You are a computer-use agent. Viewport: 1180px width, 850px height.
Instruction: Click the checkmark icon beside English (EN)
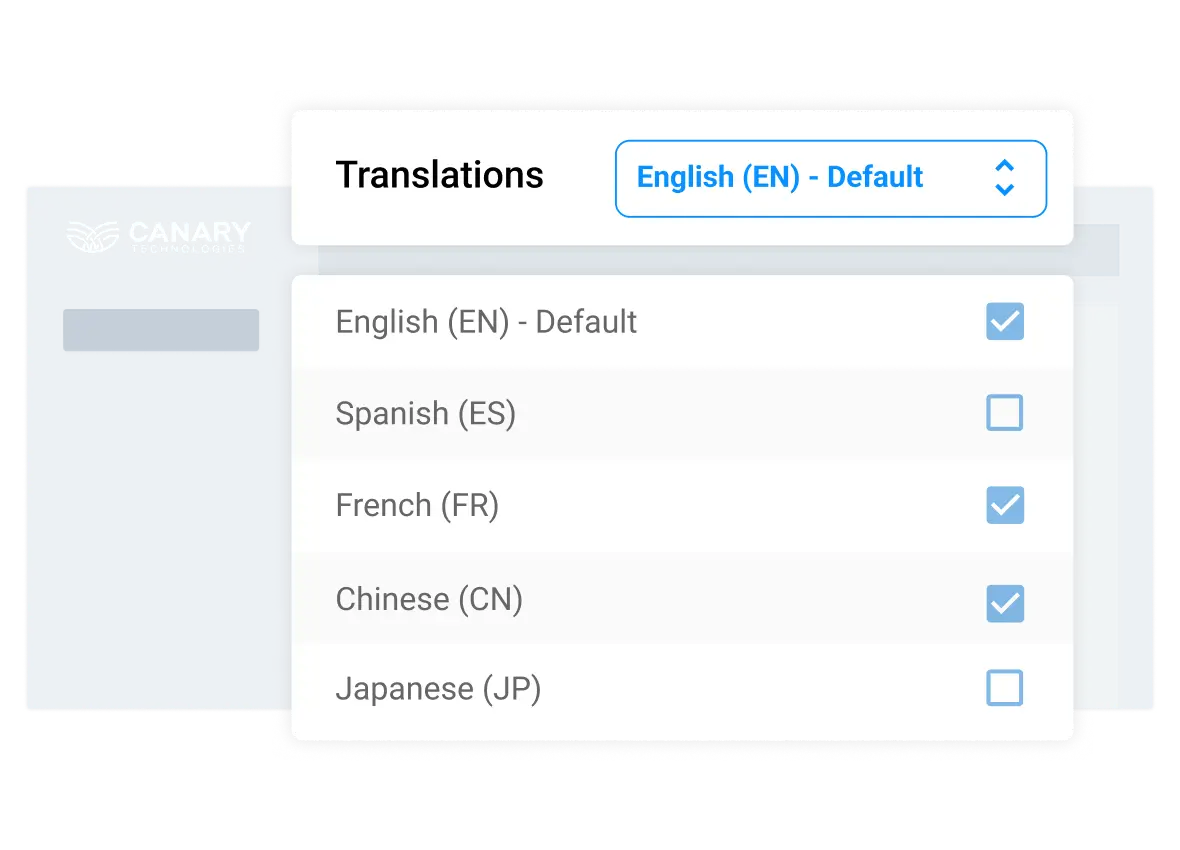[1004, 321]
